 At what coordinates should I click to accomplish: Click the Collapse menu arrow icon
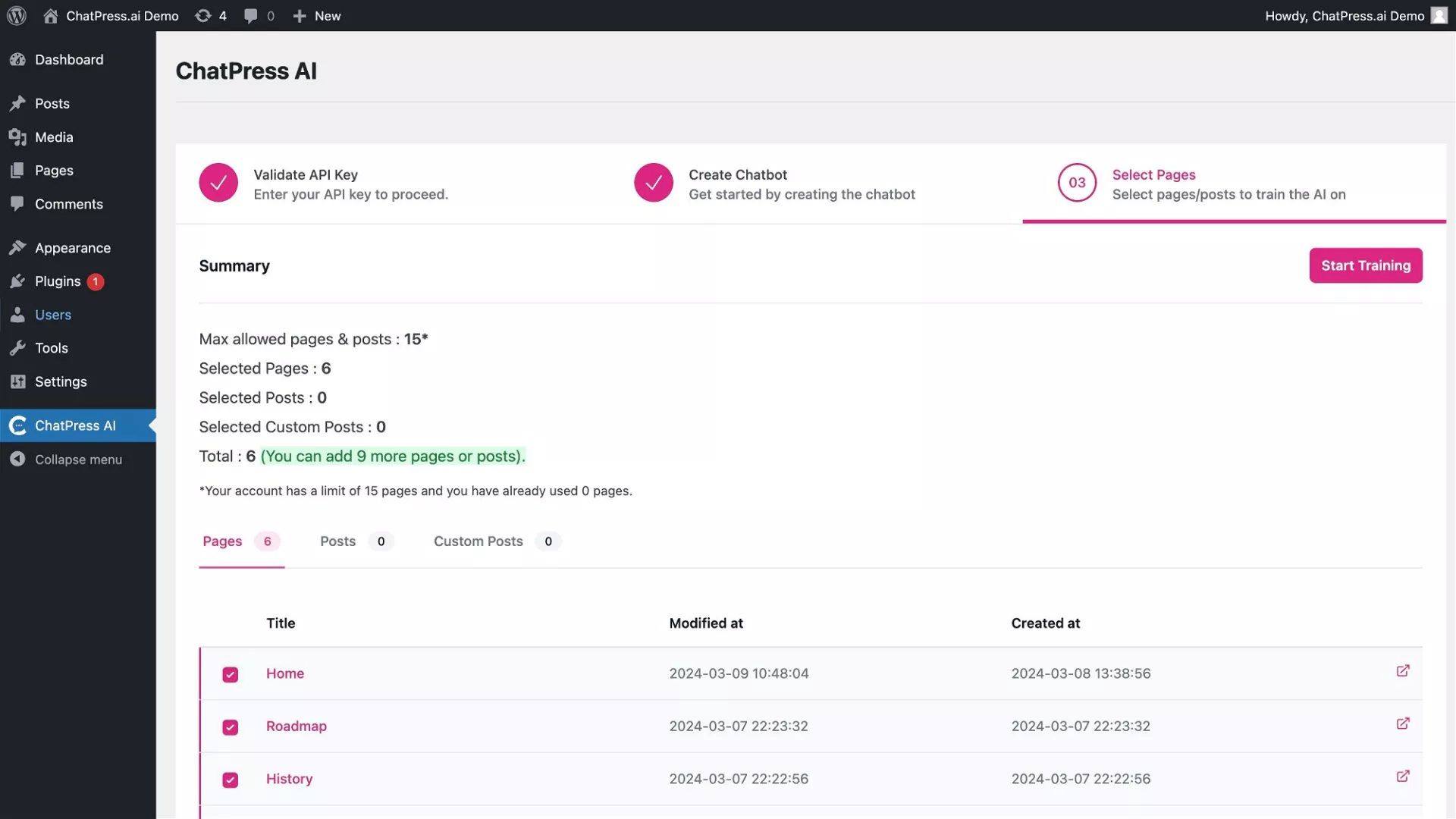17,460
